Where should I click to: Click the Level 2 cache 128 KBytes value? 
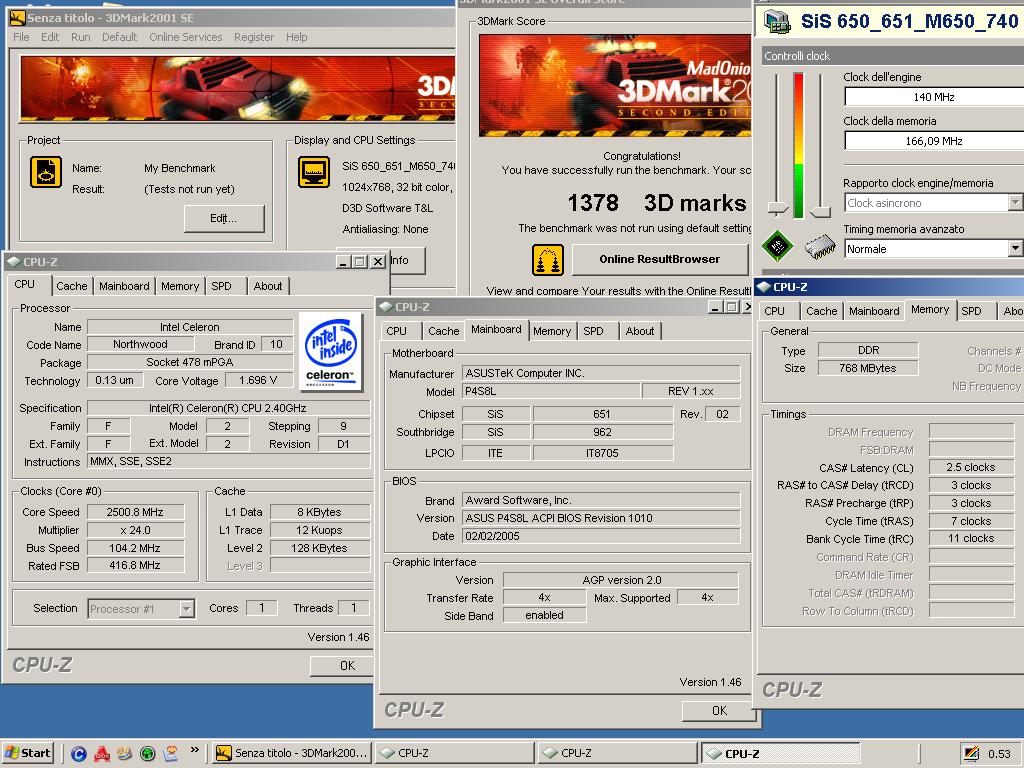(x=319, y=548)
